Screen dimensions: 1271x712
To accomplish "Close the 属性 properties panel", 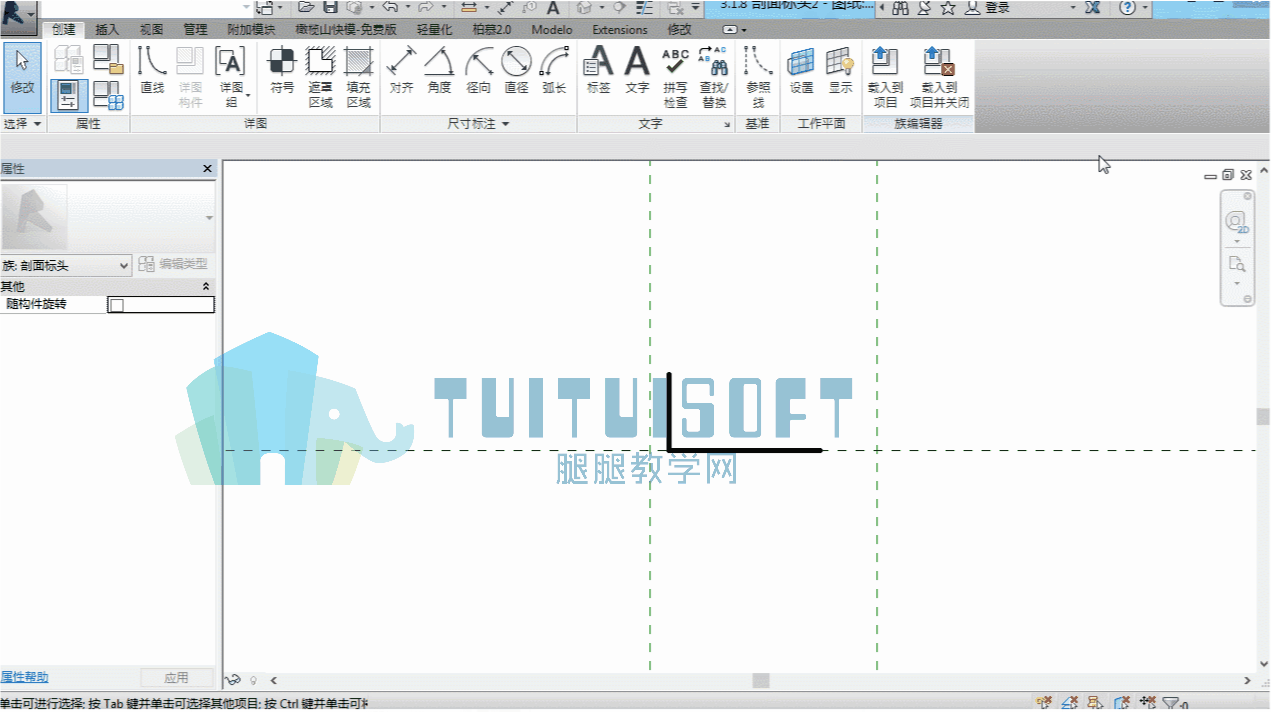I will pos(207,169).
